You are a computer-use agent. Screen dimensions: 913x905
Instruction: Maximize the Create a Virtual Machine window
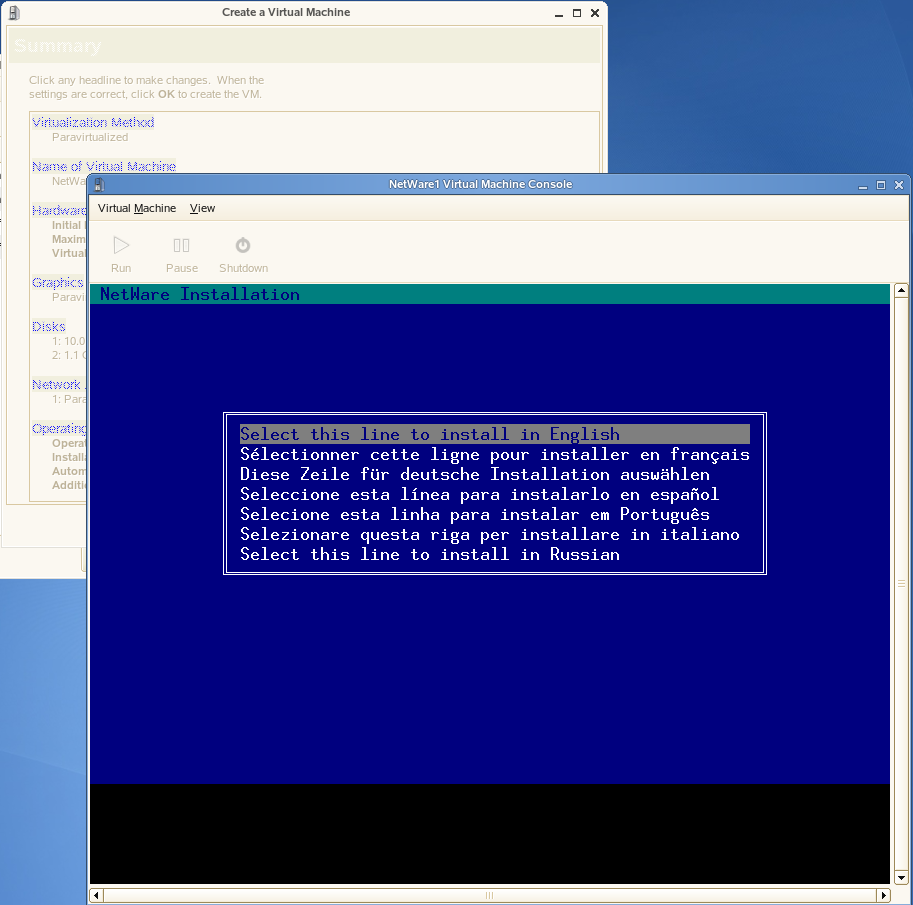coord(577,13)
